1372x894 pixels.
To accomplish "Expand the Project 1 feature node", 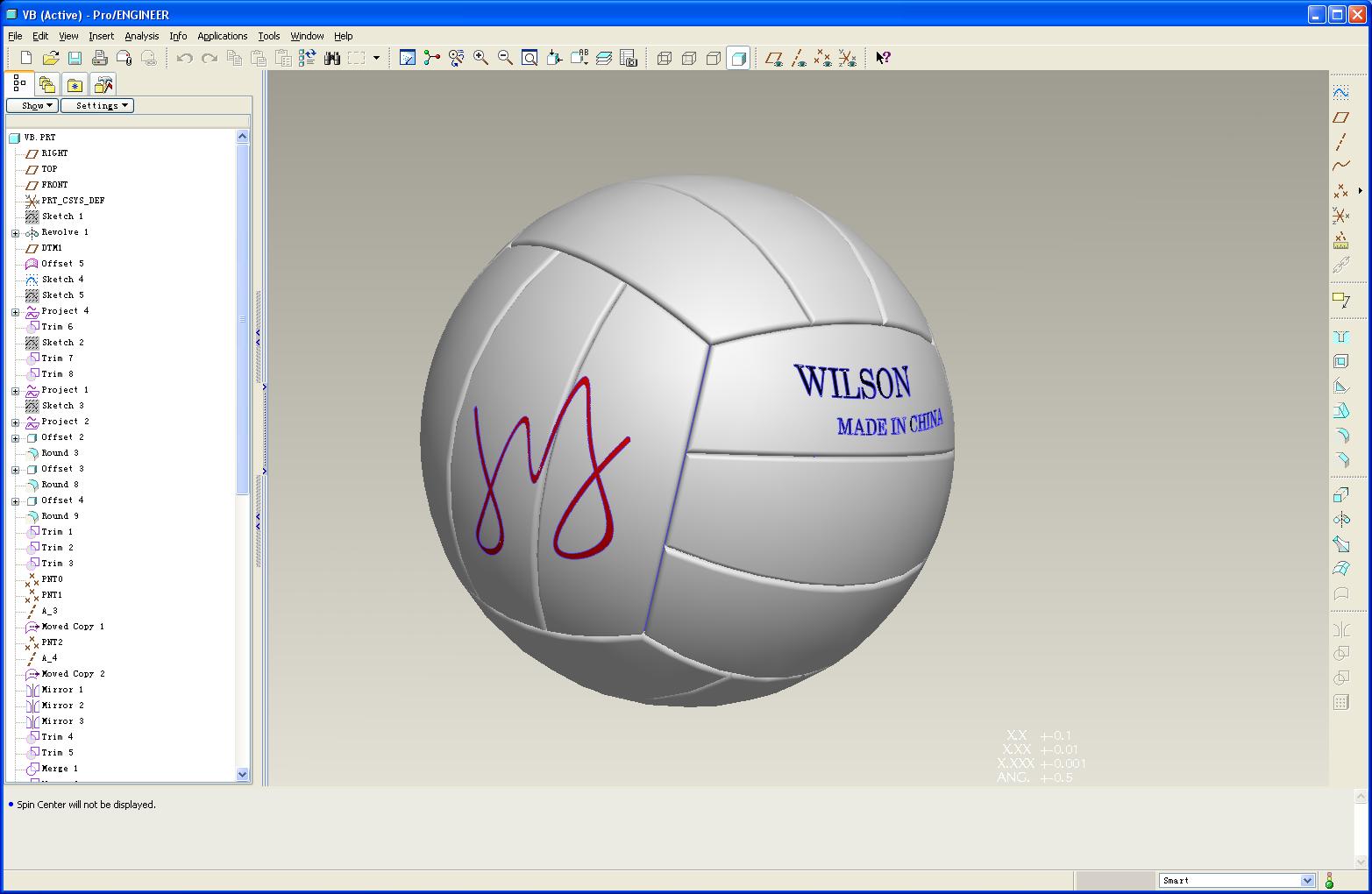I will click(15, 391).
